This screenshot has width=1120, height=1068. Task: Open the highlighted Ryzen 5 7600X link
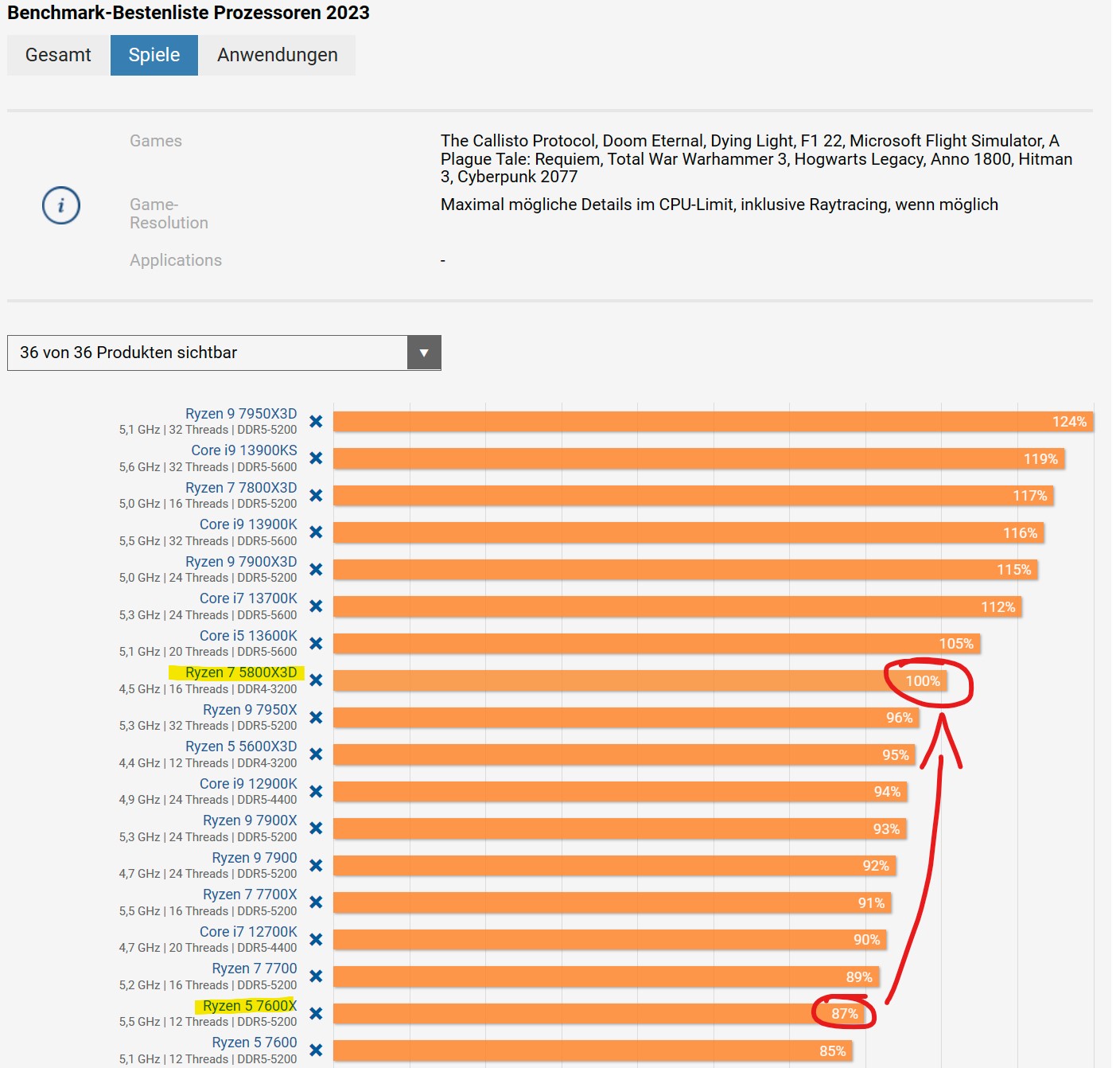click(250, 1006)
